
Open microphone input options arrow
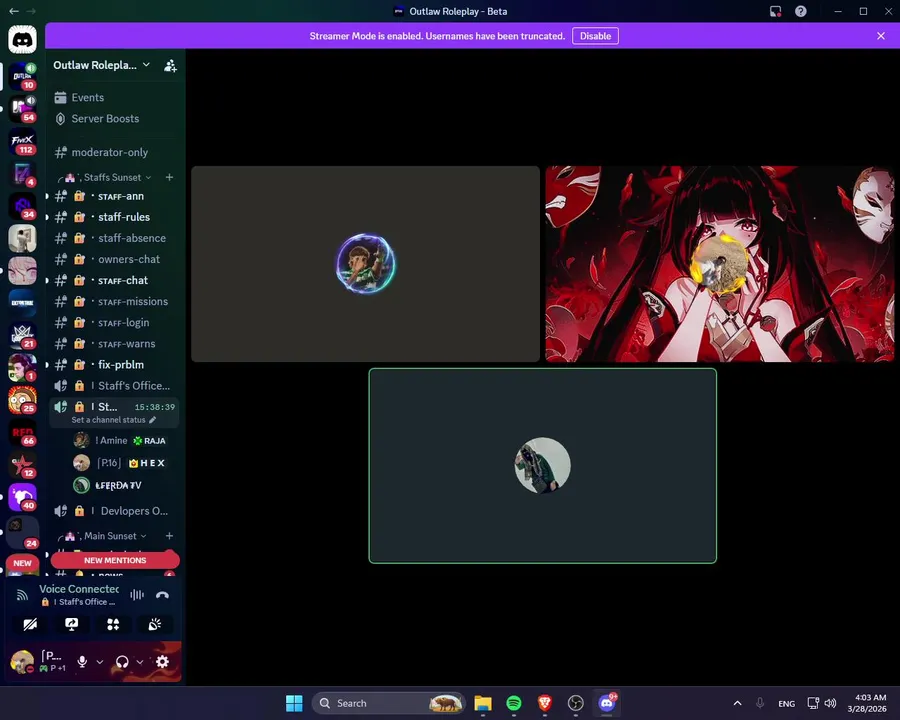[100, 662]
